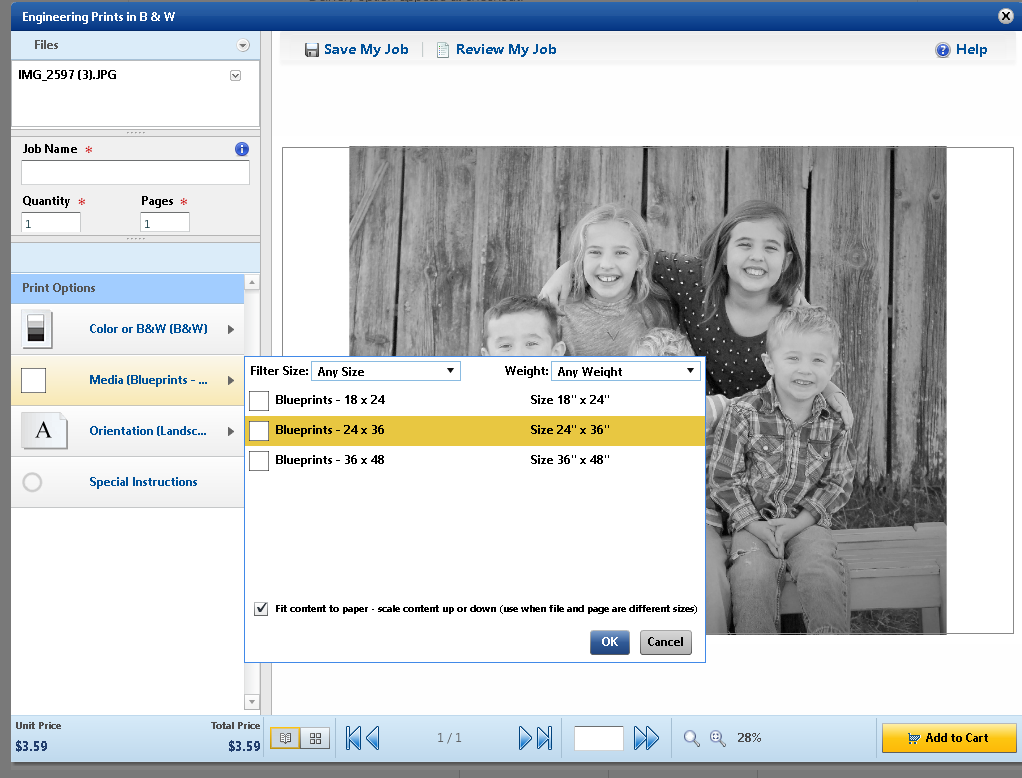The image size is (1022, 778).
Task: Open the Weight dropdown
Action: point(625,371)
